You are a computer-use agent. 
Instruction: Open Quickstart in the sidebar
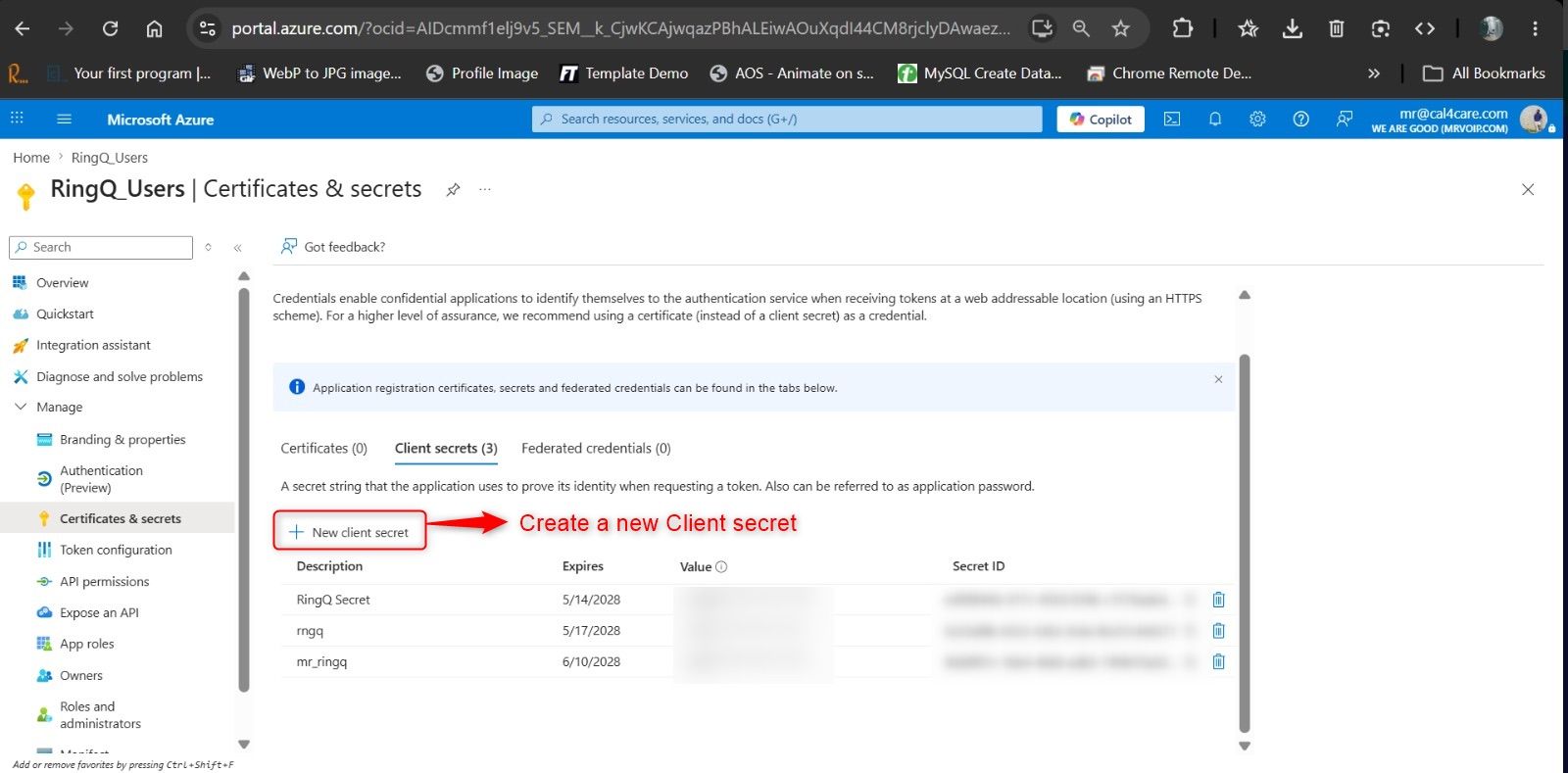[65, 314]
